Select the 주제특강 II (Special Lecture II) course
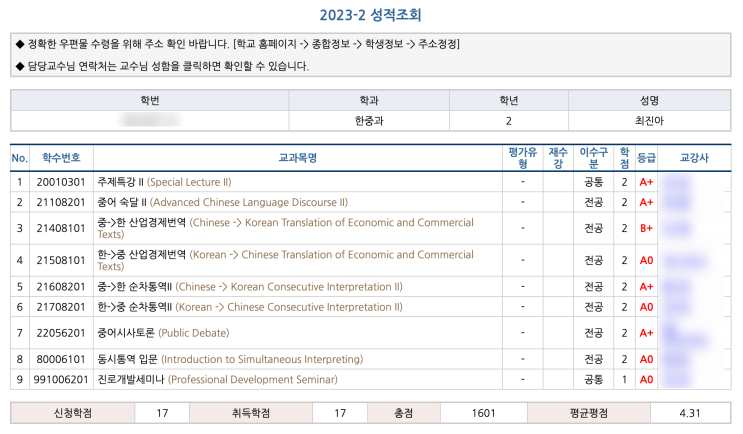This screenshot has height=434, width=743. pyautogui.click(x=164, y=182)
